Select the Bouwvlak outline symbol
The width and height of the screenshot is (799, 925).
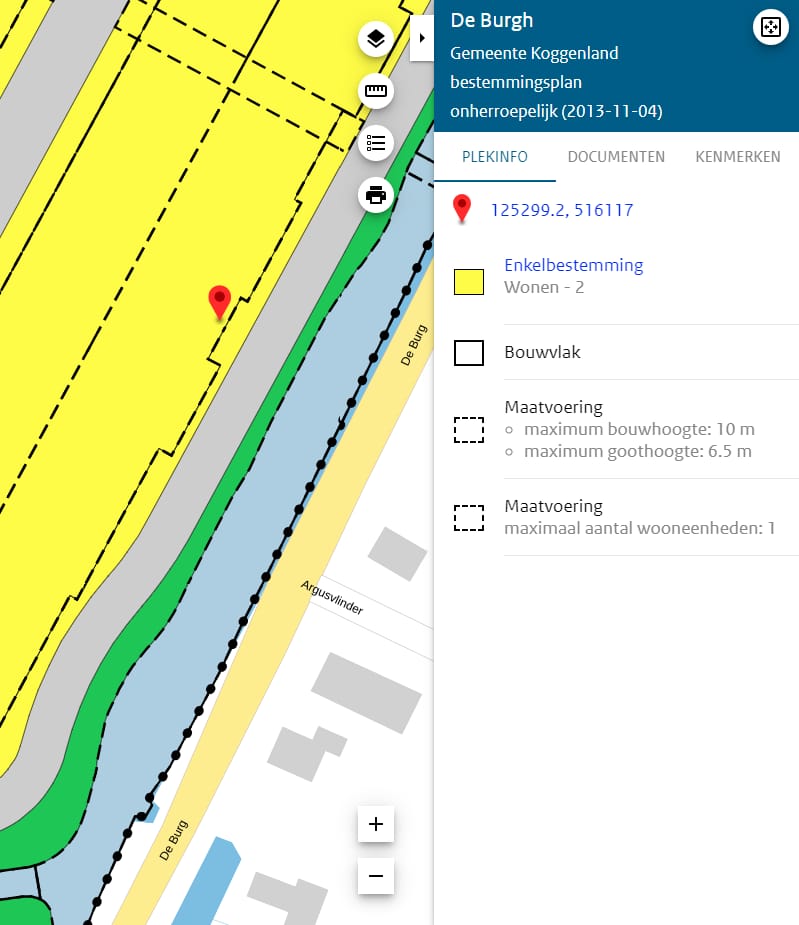coord(469,353)
